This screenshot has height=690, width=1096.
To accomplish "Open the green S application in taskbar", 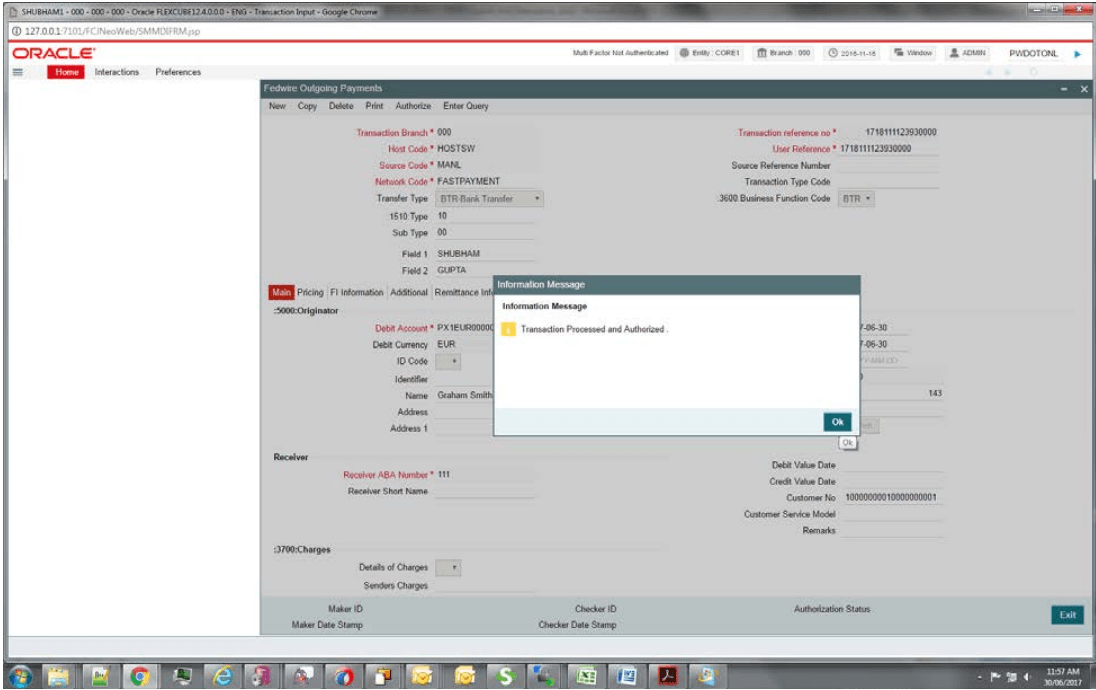I will click(x=505, y=676).
